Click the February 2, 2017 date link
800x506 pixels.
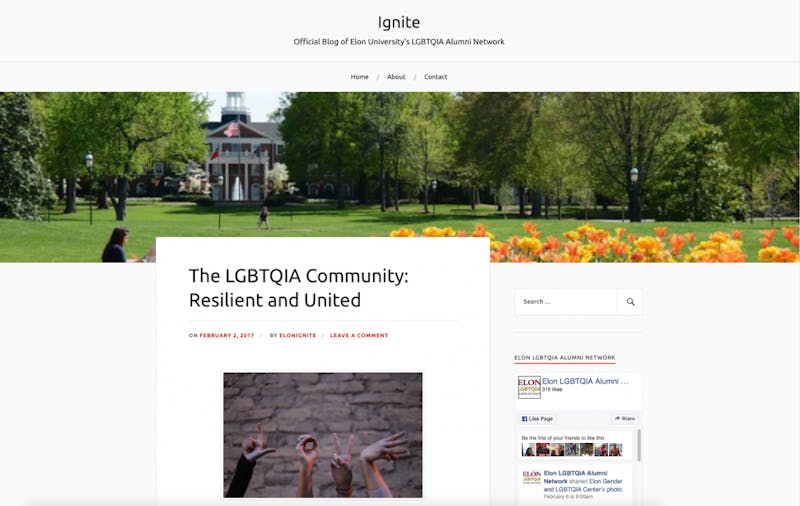click(x=227, y=335)
